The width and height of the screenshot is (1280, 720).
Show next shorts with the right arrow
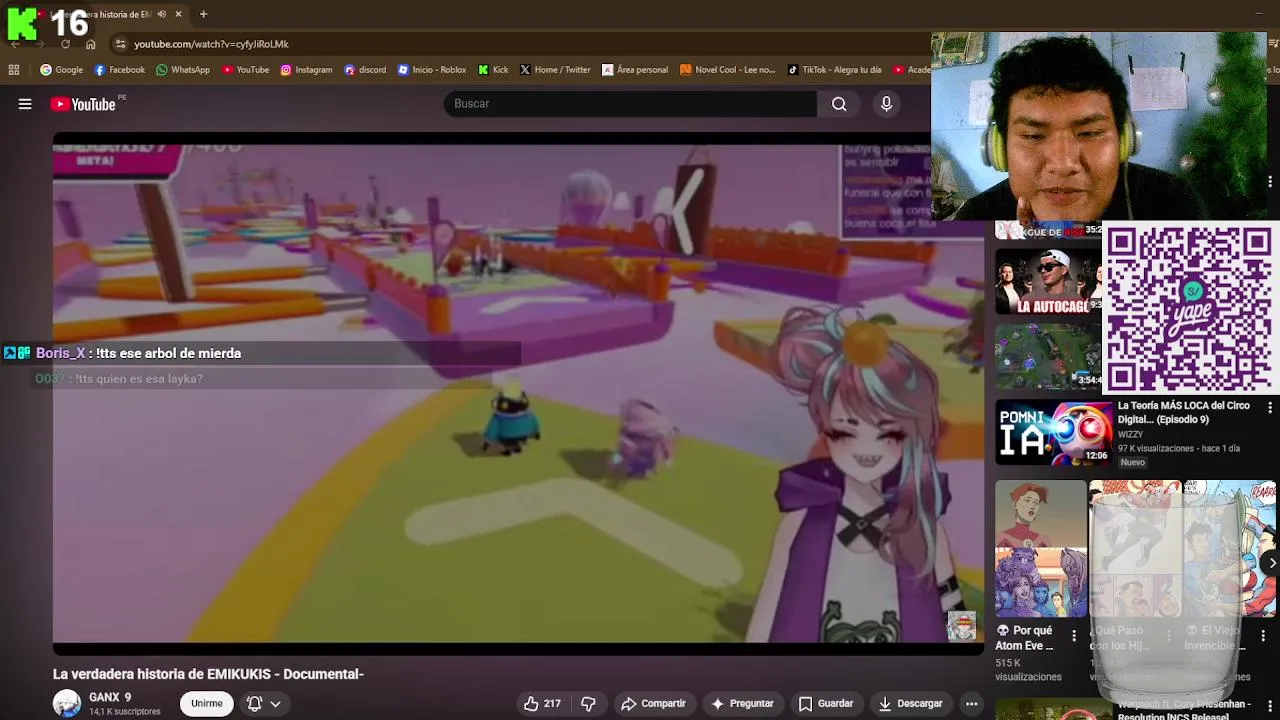point(1272,563)
